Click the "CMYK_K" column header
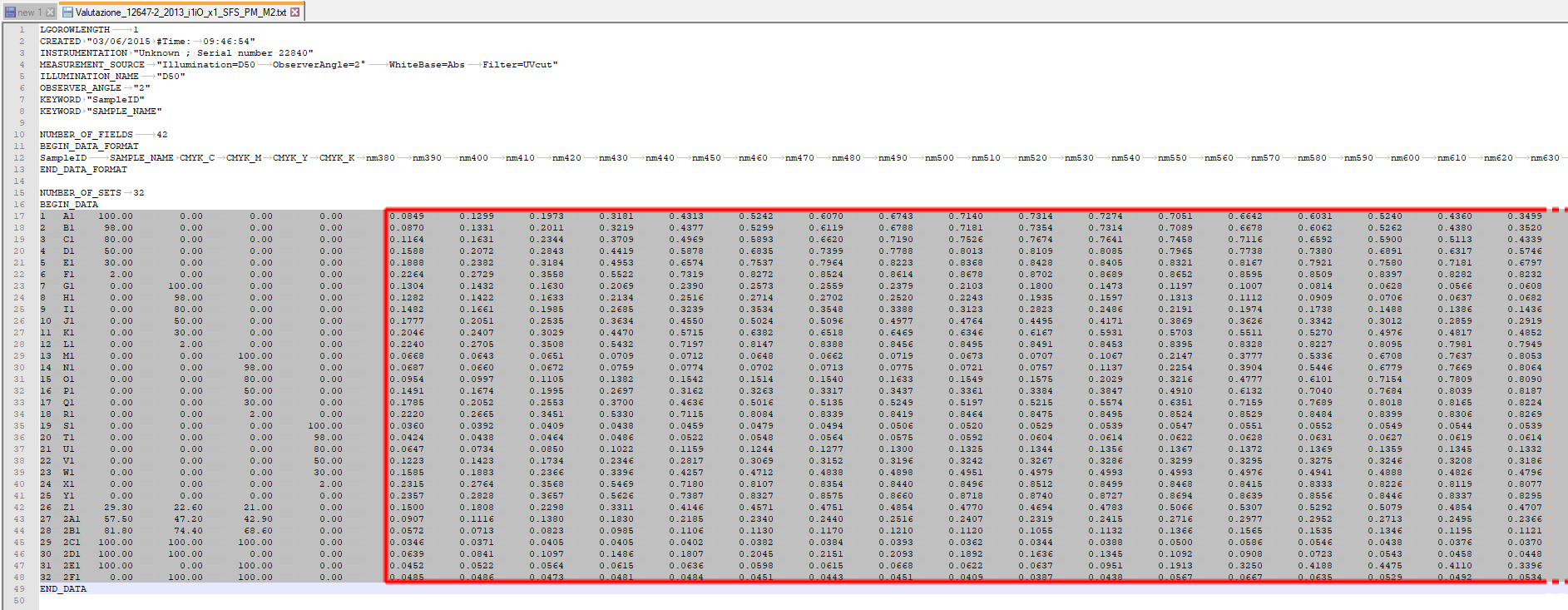Image resolution: width=1568 pixels, height=610 pixels. pyautogui.click(x=337, y=158)
